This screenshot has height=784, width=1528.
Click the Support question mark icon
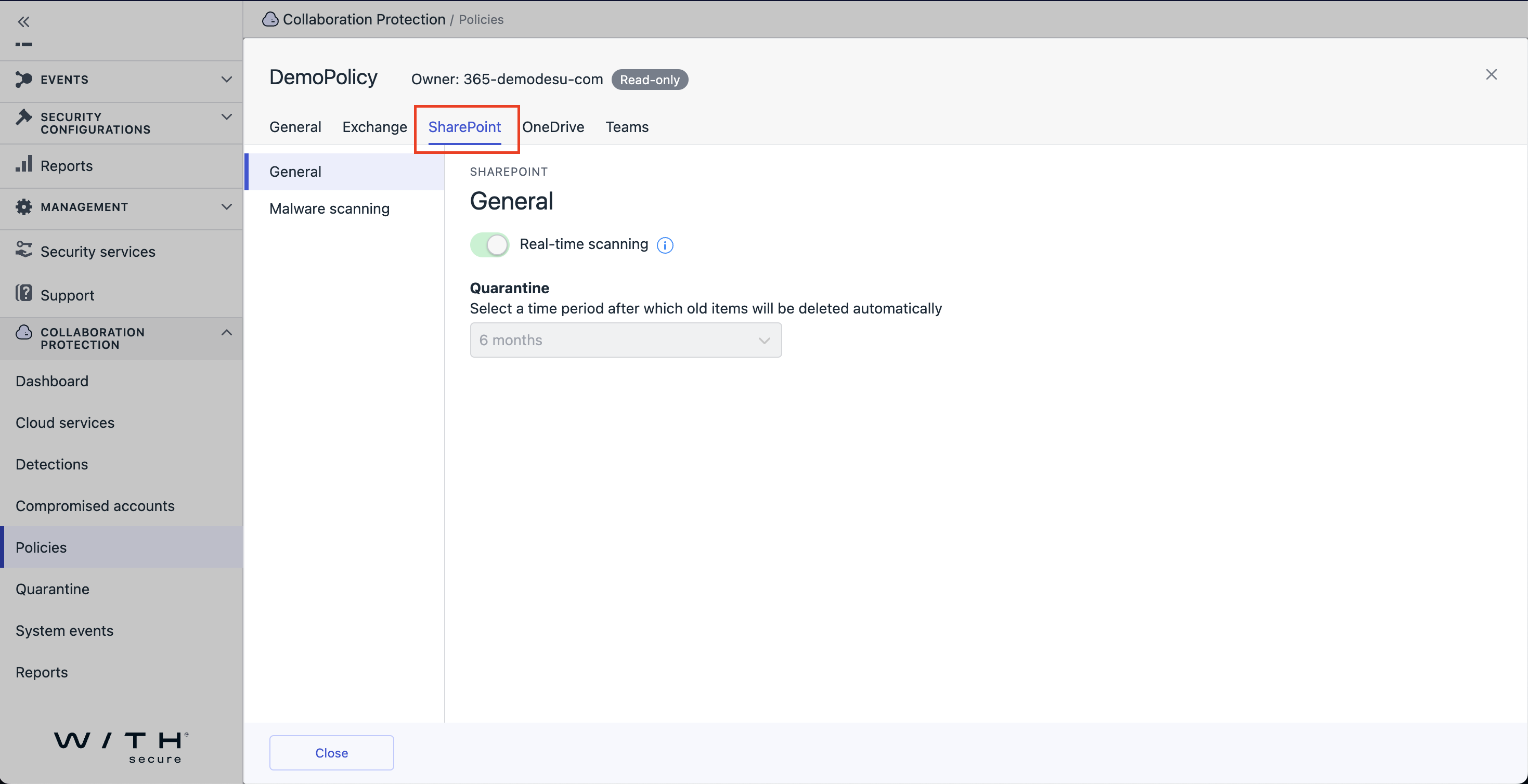(x=24, y=293)
